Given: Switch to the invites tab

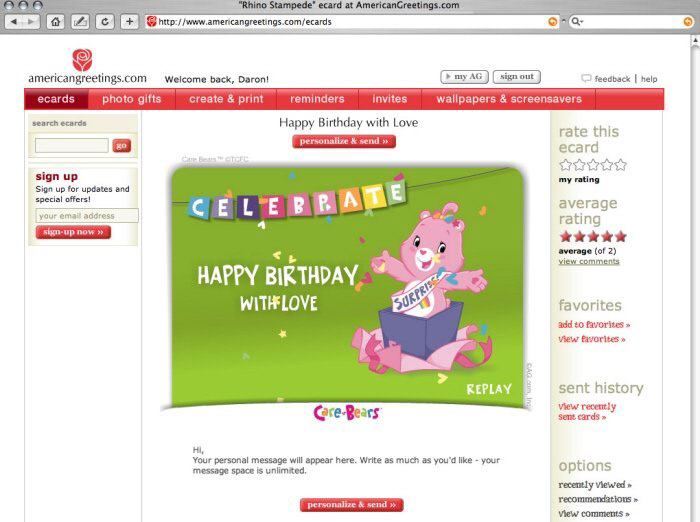Looking at the screenshot, I should [x=390, y=99].
